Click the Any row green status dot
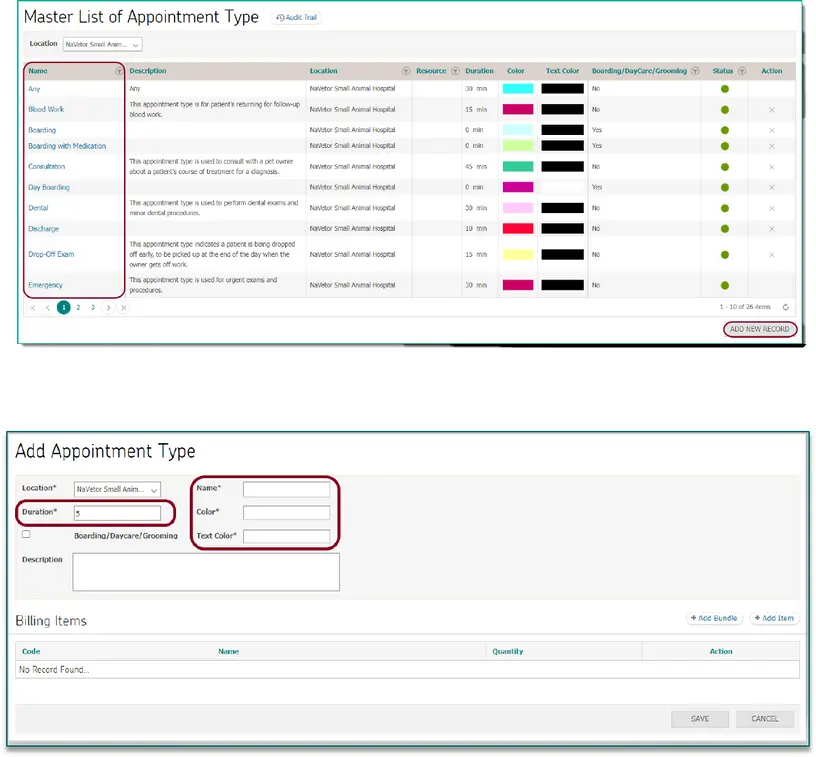Screen dimensions: 816x757 [724, 89]
